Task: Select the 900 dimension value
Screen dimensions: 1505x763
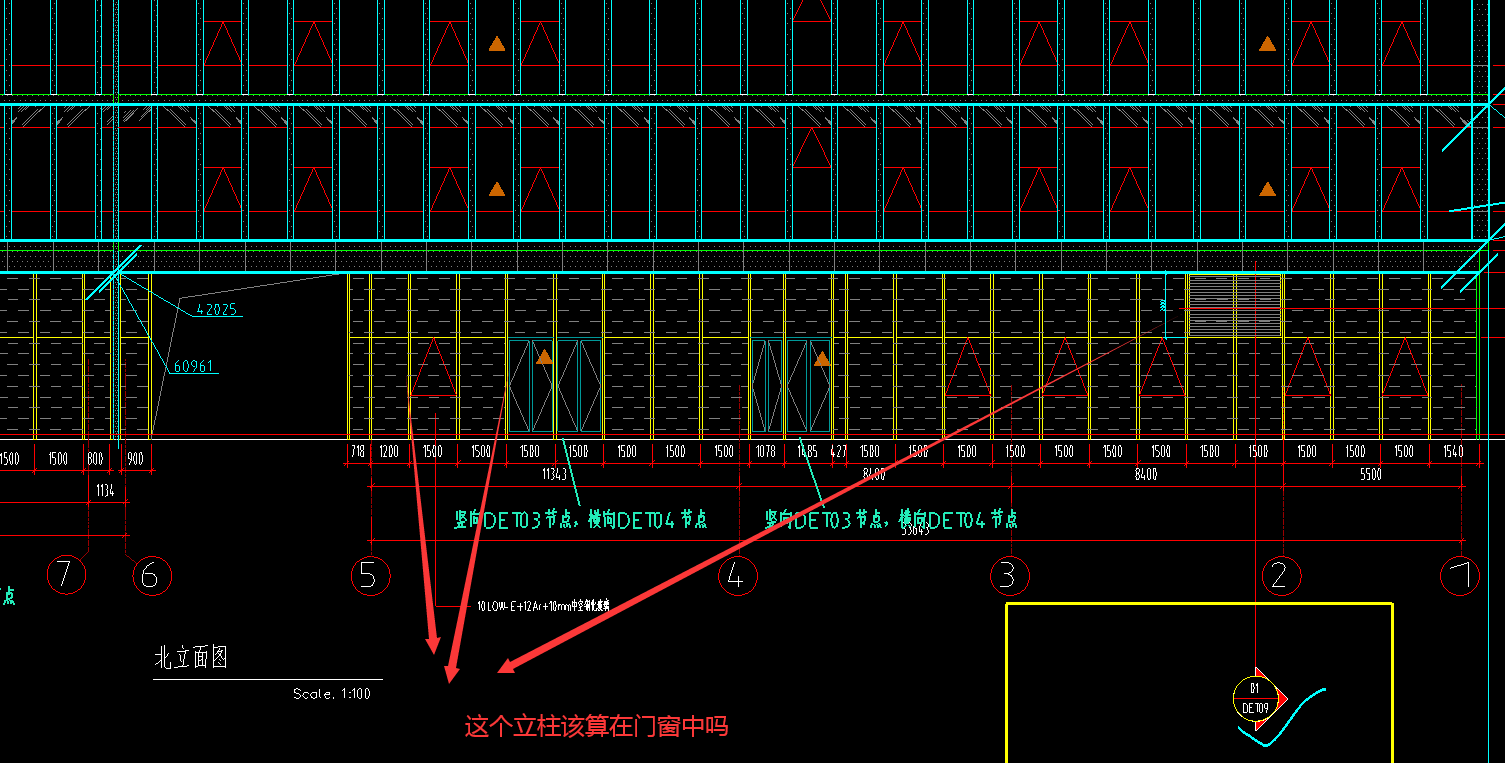Action: coord(136,459)
